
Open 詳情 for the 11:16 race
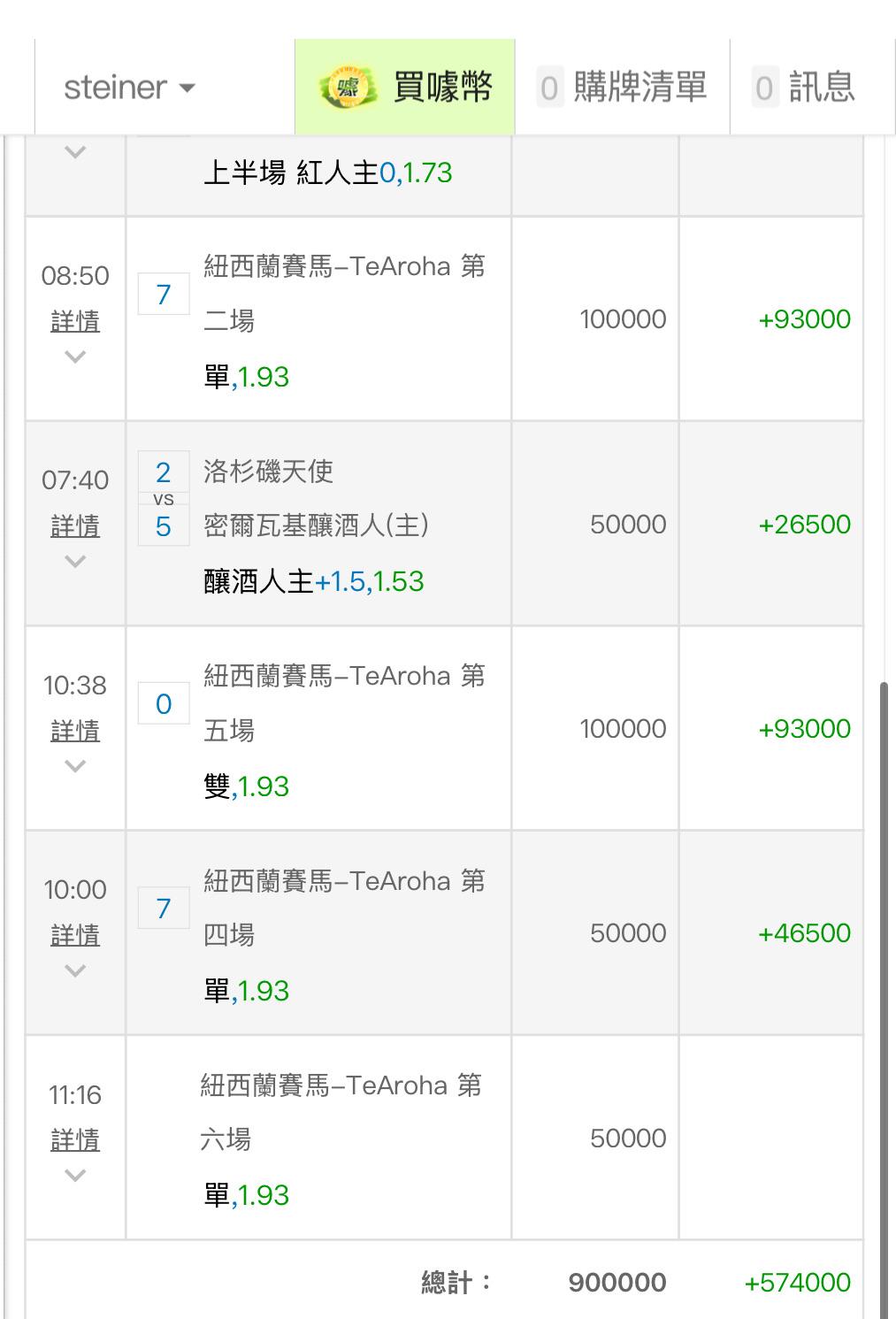75,1139
